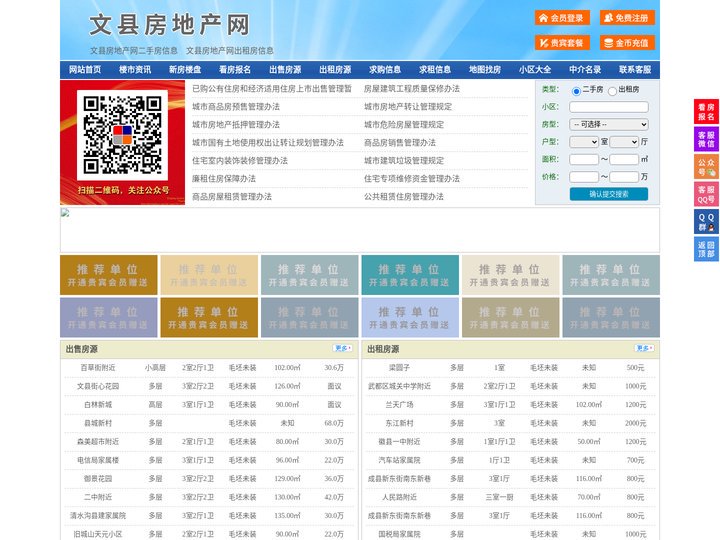Open link 公共租赁住房管理办法
The image size is (720, 540).
point(404,197)
